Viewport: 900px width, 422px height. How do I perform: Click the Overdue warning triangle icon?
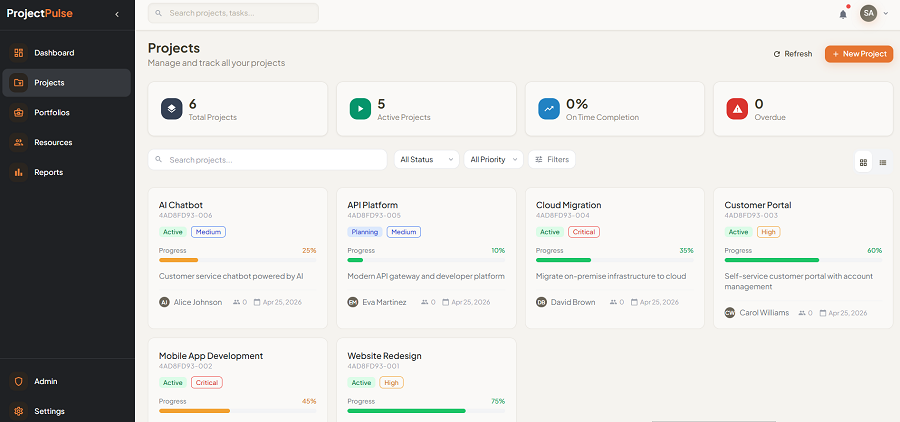(x=737, y=109)
